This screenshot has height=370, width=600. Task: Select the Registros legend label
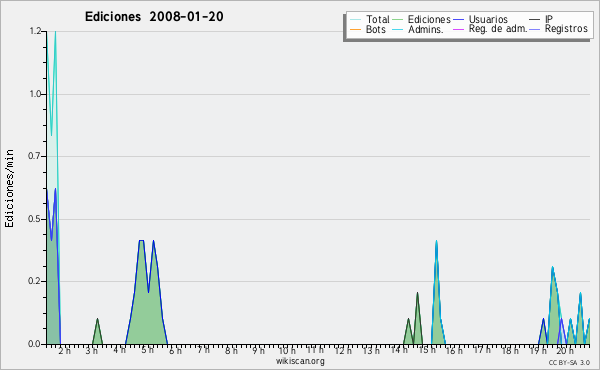pyautogui.click(x=566, y=29)
